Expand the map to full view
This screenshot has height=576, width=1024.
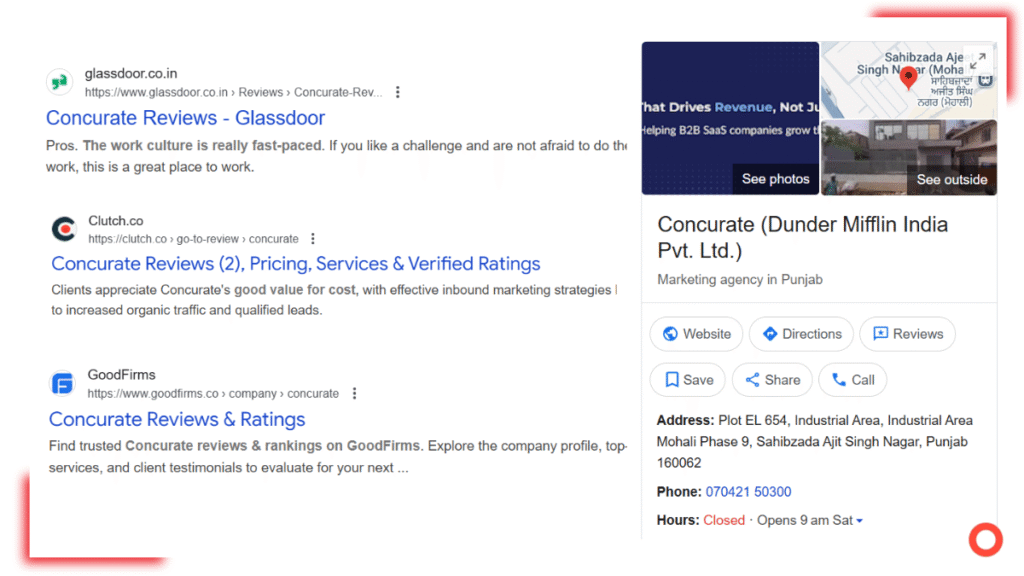(x=978, y=60)
